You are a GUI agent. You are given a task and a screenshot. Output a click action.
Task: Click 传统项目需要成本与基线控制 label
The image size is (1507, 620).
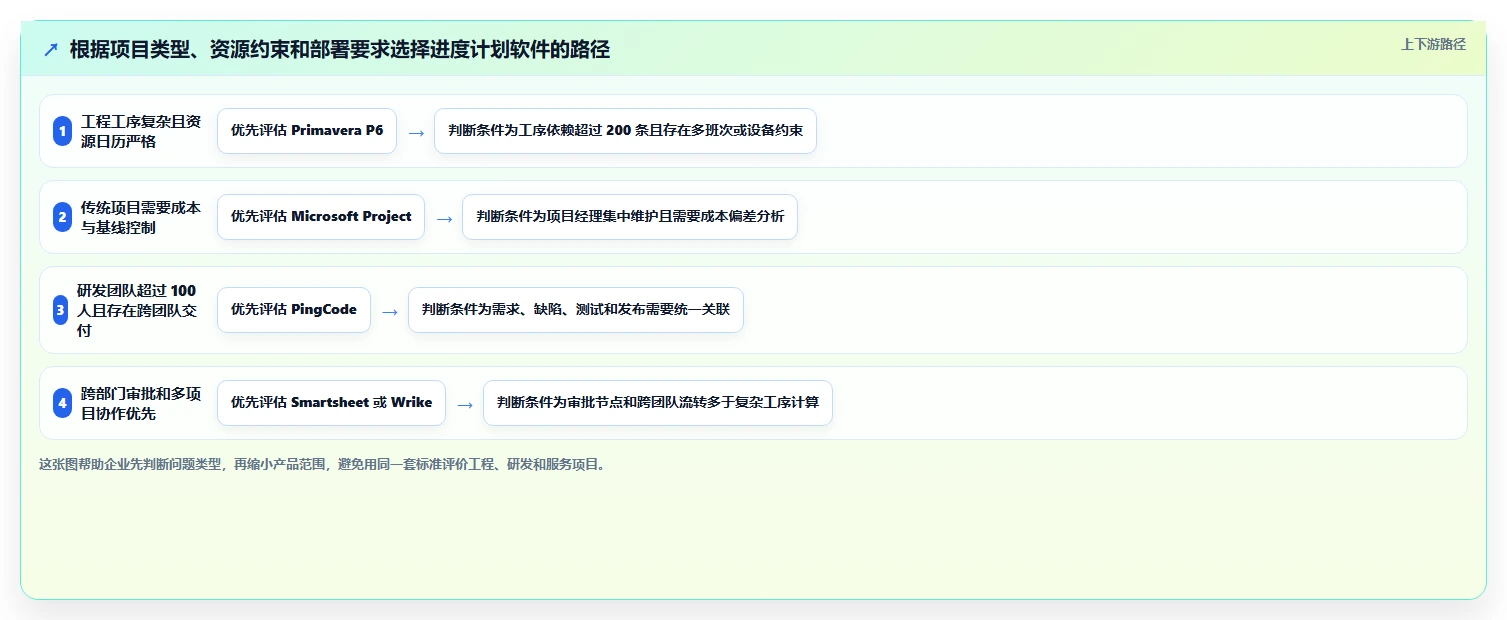[x=141, y=217]
